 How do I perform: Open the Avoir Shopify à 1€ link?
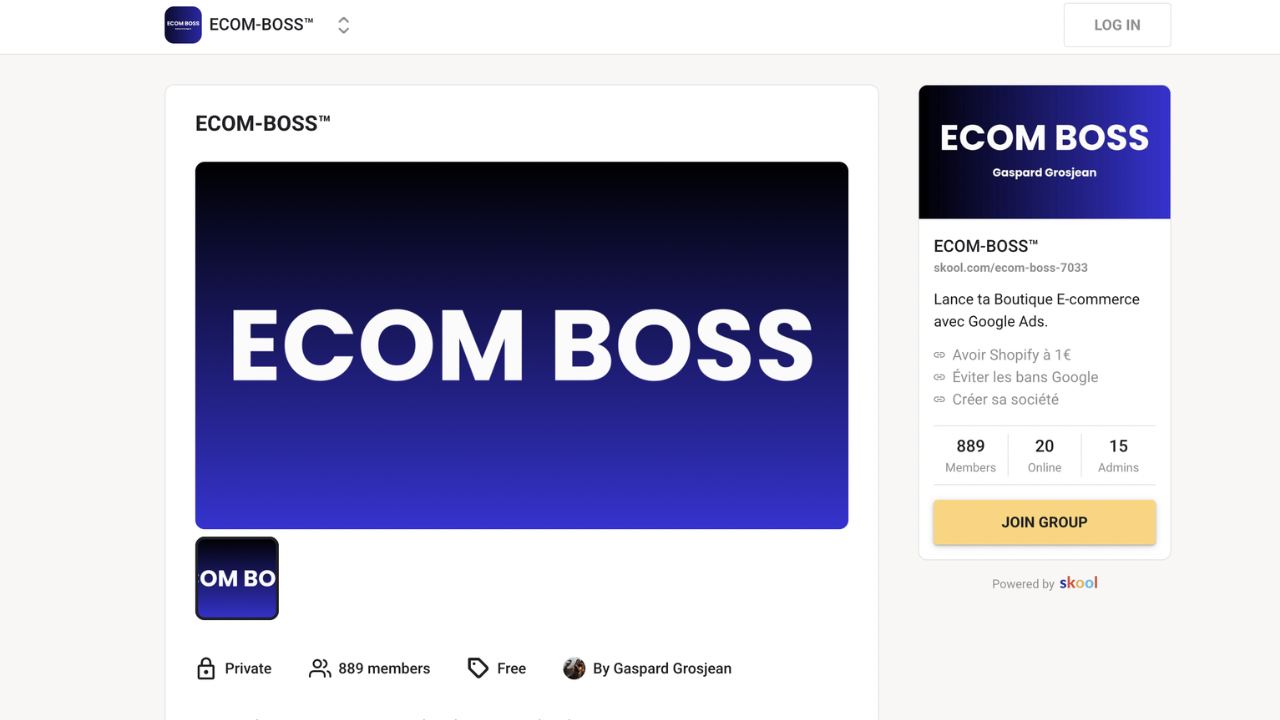[x=1011, y=355]
